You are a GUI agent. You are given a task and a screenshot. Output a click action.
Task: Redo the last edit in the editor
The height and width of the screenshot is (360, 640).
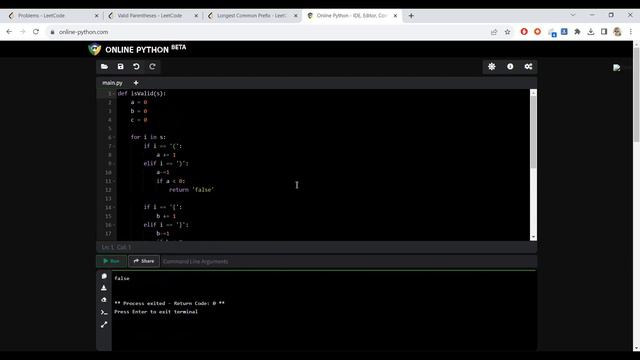click(x=152, y=67)
